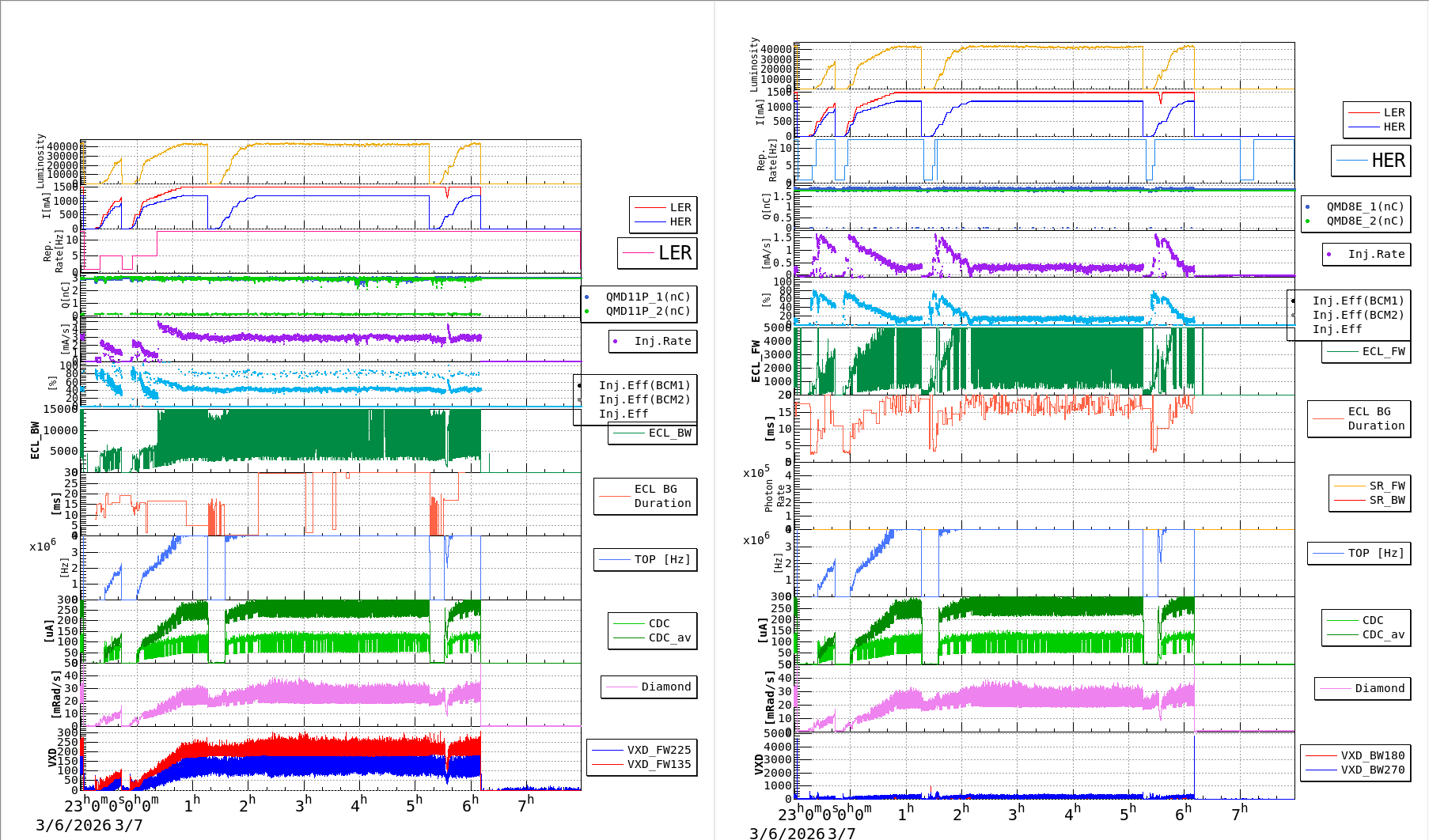Select the QMD11P_1(nC) blue legend marker
This screenshot has width=1429, height=840.
pyautogui.click(x=587, y=297)
